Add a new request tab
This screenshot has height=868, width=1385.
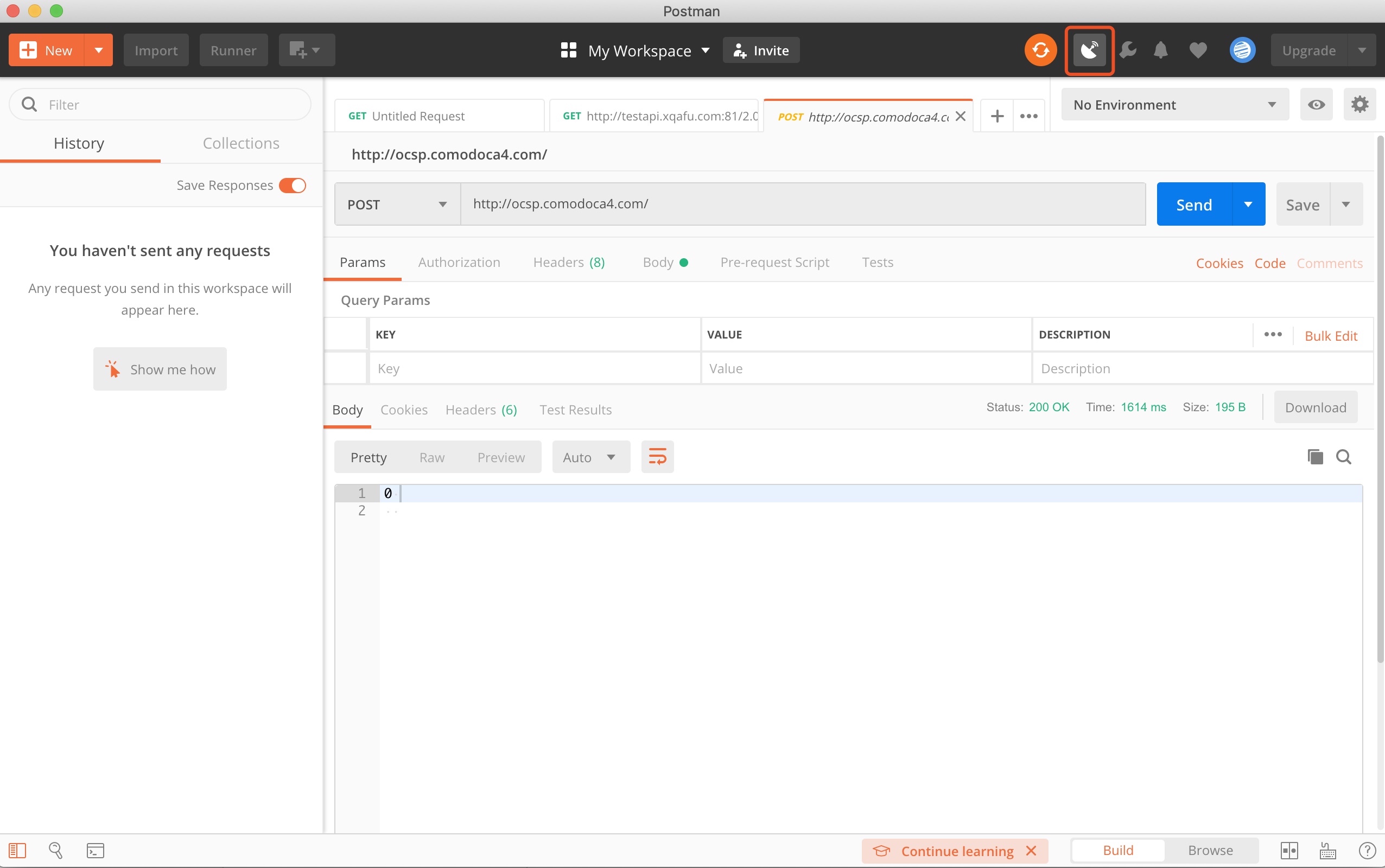pyautogui.click(x=997, y=116)
